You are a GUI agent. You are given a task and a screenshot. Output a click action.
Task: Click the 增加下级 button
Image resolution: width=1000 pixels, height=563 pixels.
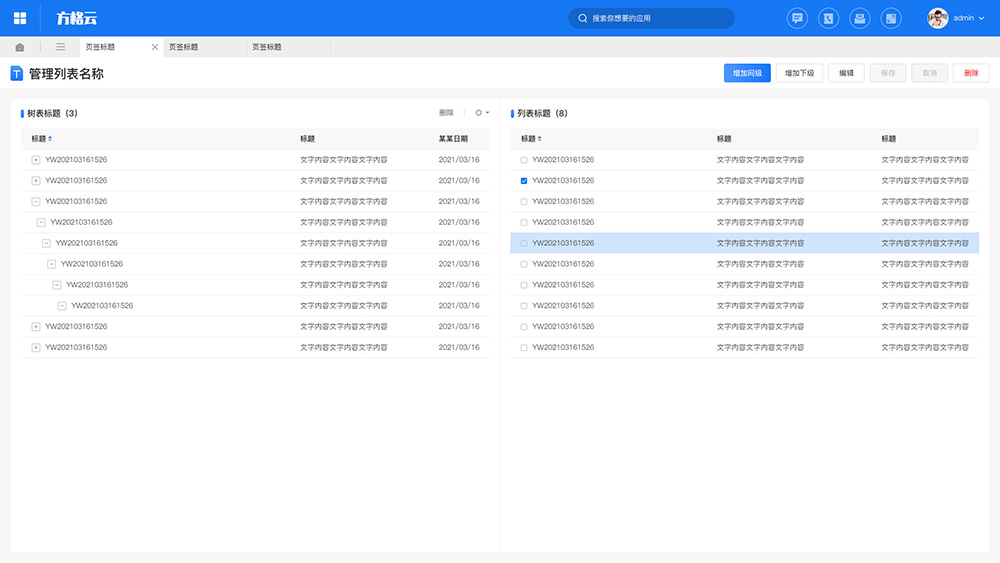point(799,73)
